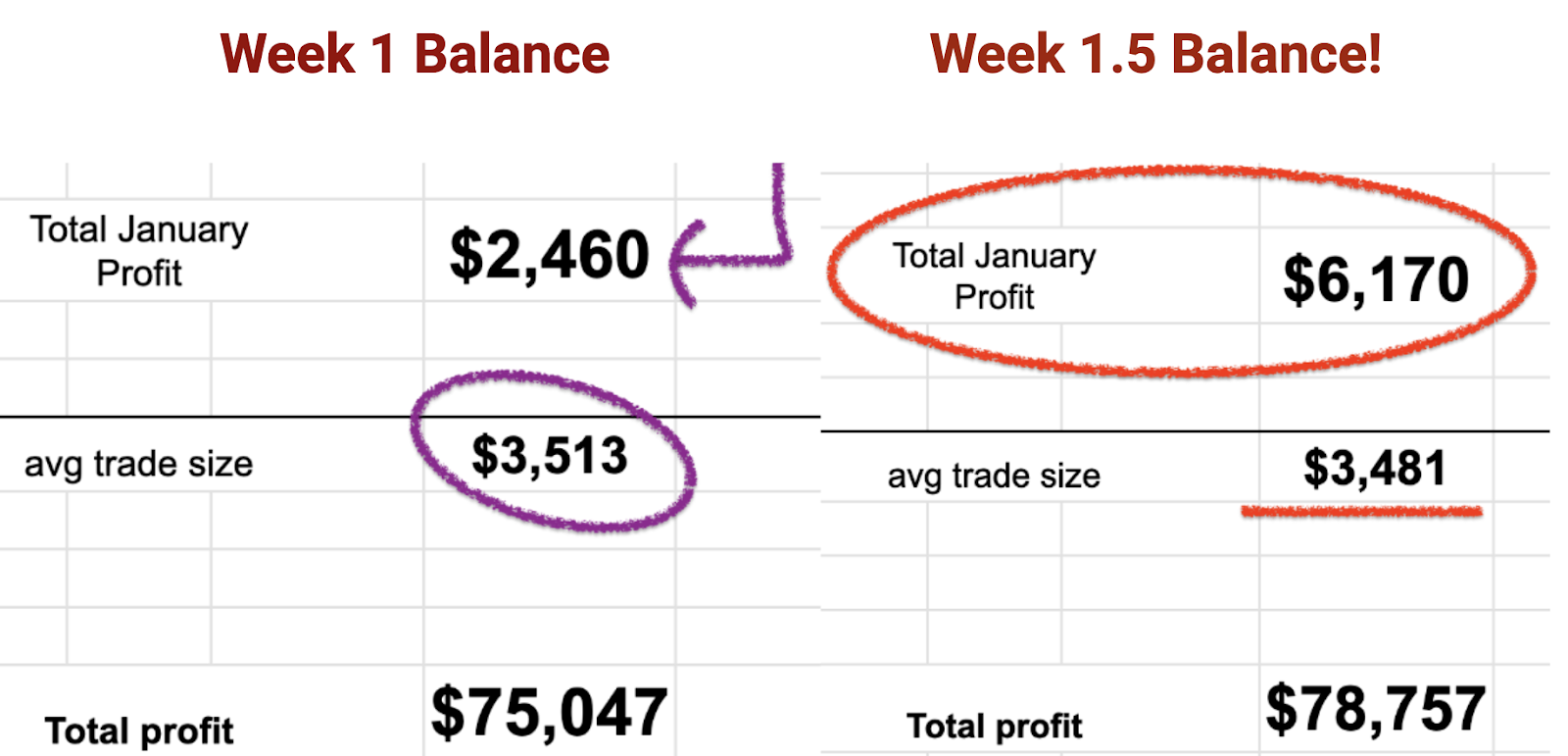
Task: Click left Total profit label
Action: 139,731
